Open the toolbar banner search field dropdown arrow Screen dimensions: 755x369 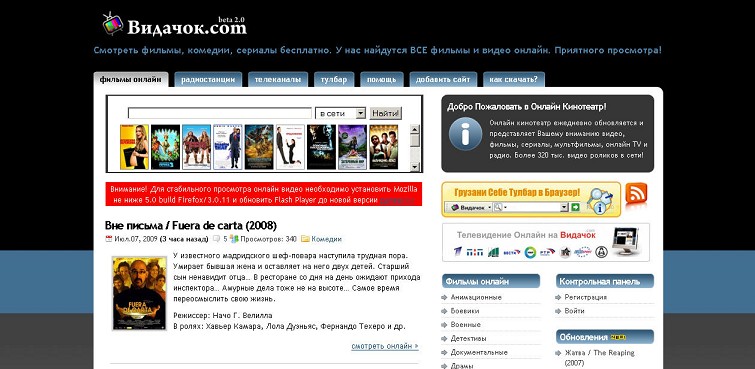pyautogui.click(x=565, y=207)
